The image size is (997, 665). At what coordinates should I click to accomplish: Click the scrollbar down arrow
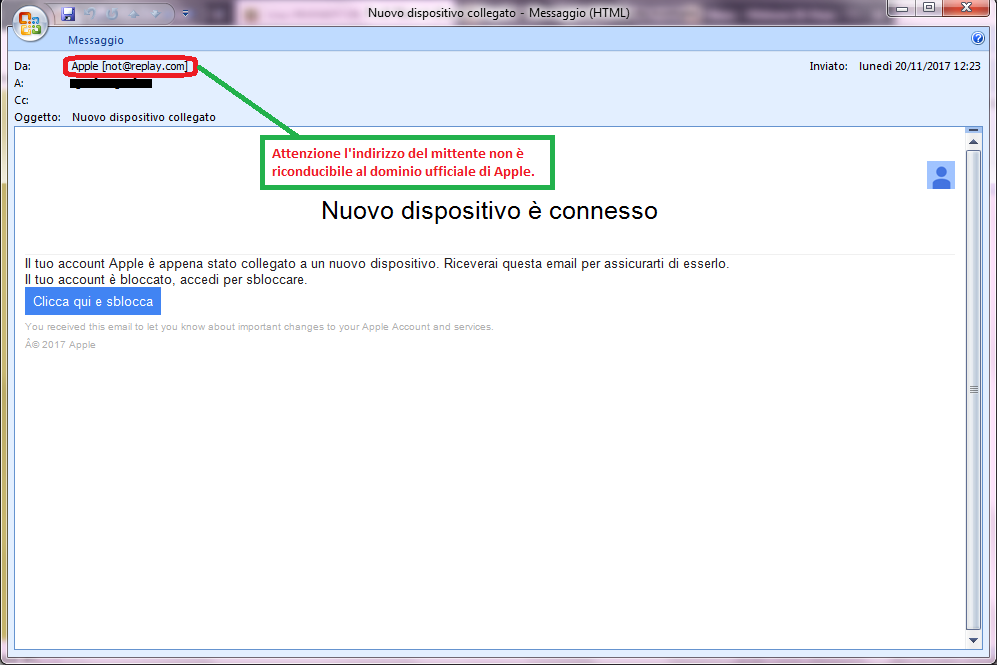973,640
